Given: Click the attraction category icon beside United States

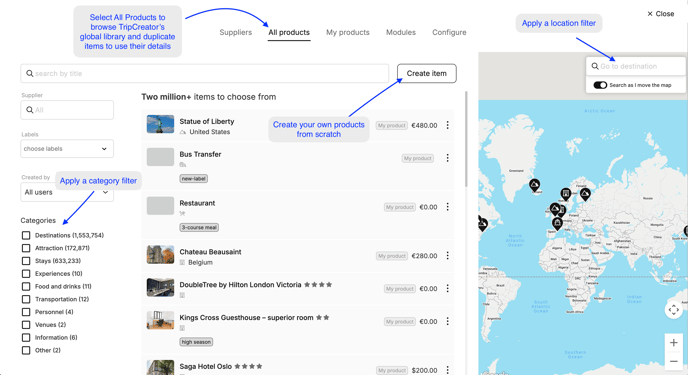Looking at the screenshot, I should [x=183, y=132].
